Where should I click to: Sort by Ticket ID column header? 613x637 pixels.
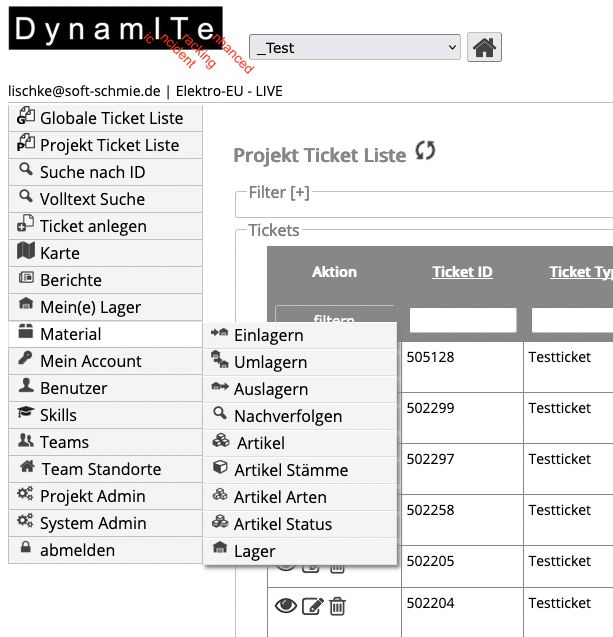(x=462, y=272)
